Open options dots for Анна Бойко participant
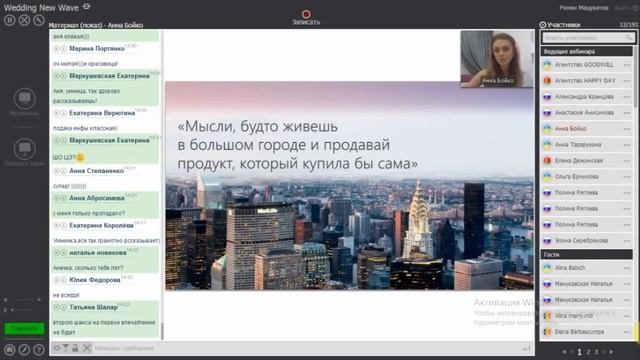The image size is (640, 360). click(627, 129)
